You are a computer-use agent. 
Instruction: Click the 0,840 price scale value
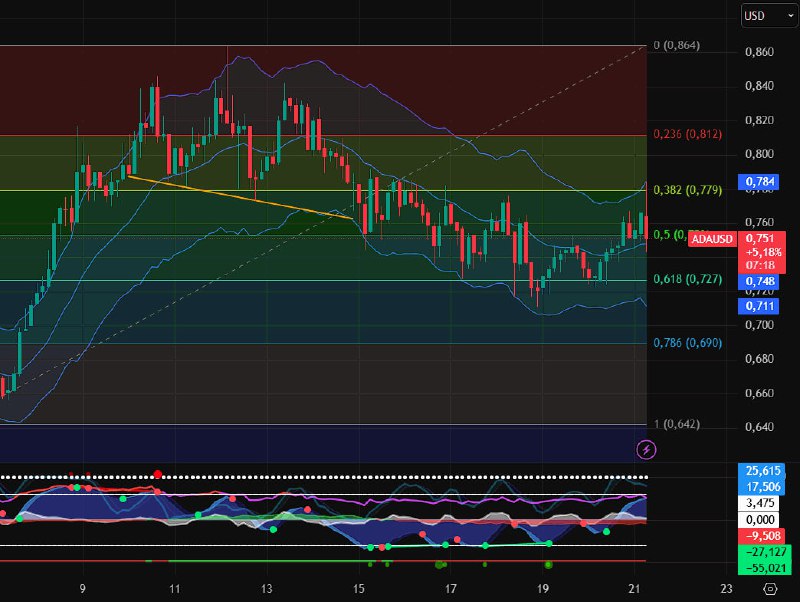coord(759,86)
